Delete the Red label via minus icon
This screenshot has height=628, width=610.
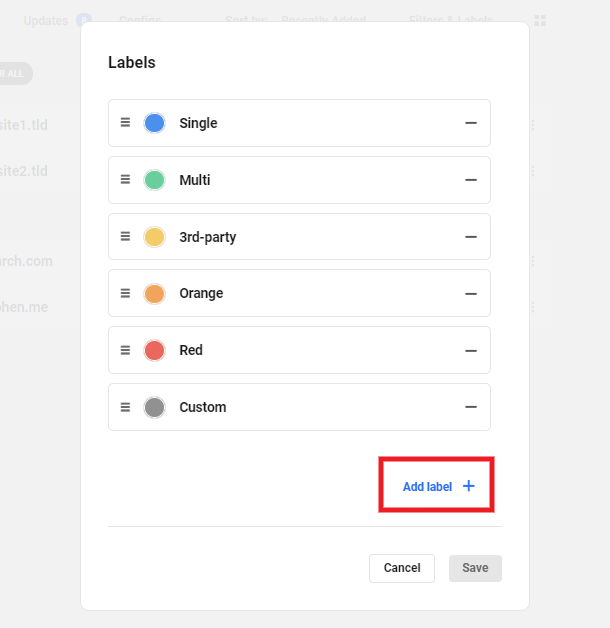tap(470, 351)
